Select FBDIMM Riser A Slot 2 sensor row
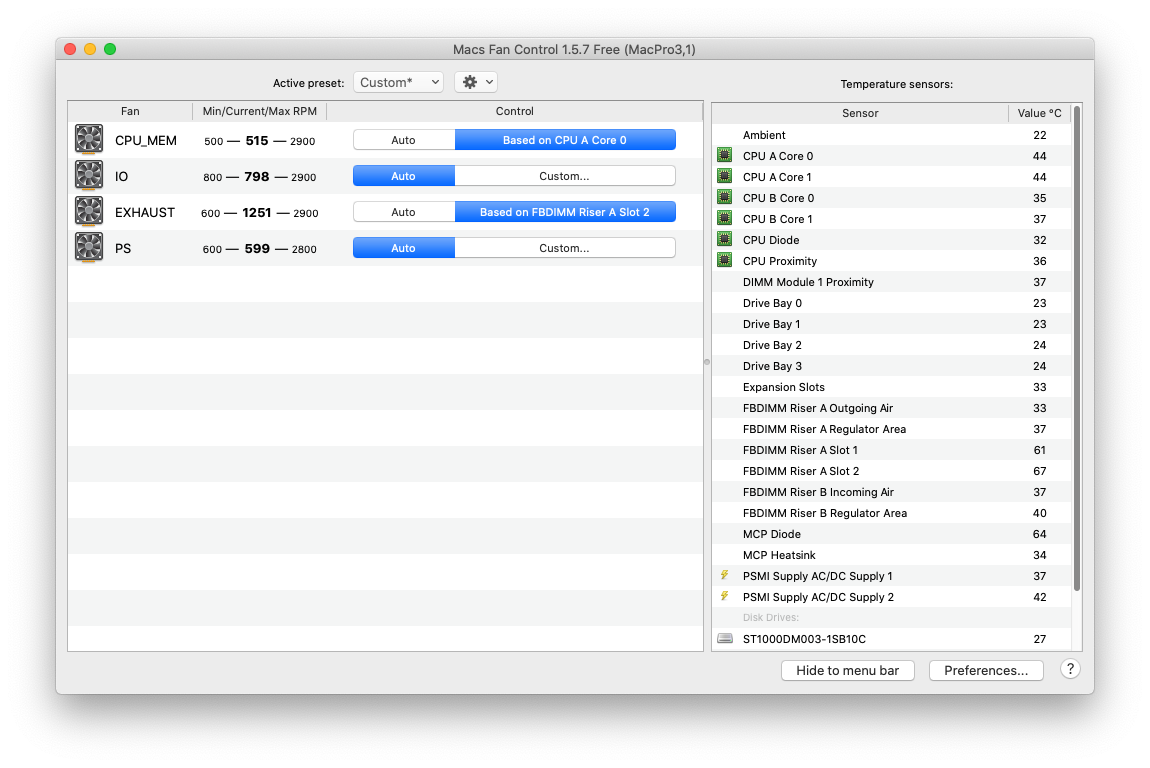Screen dimensions: 1150x768 click(x=891, y=471)
